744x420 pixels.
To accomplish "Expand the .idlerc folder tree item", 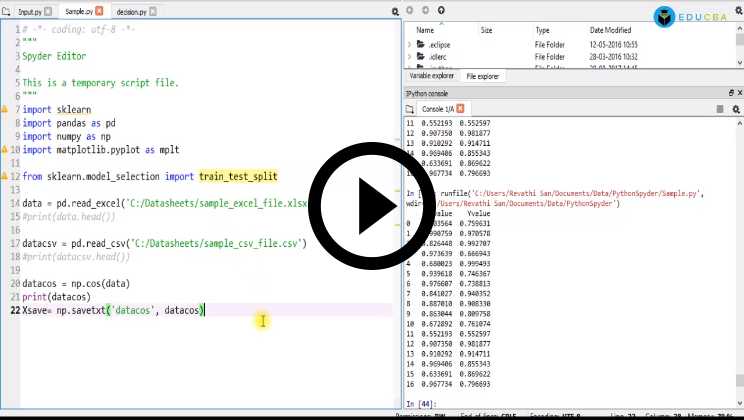I will coord(410,58).
